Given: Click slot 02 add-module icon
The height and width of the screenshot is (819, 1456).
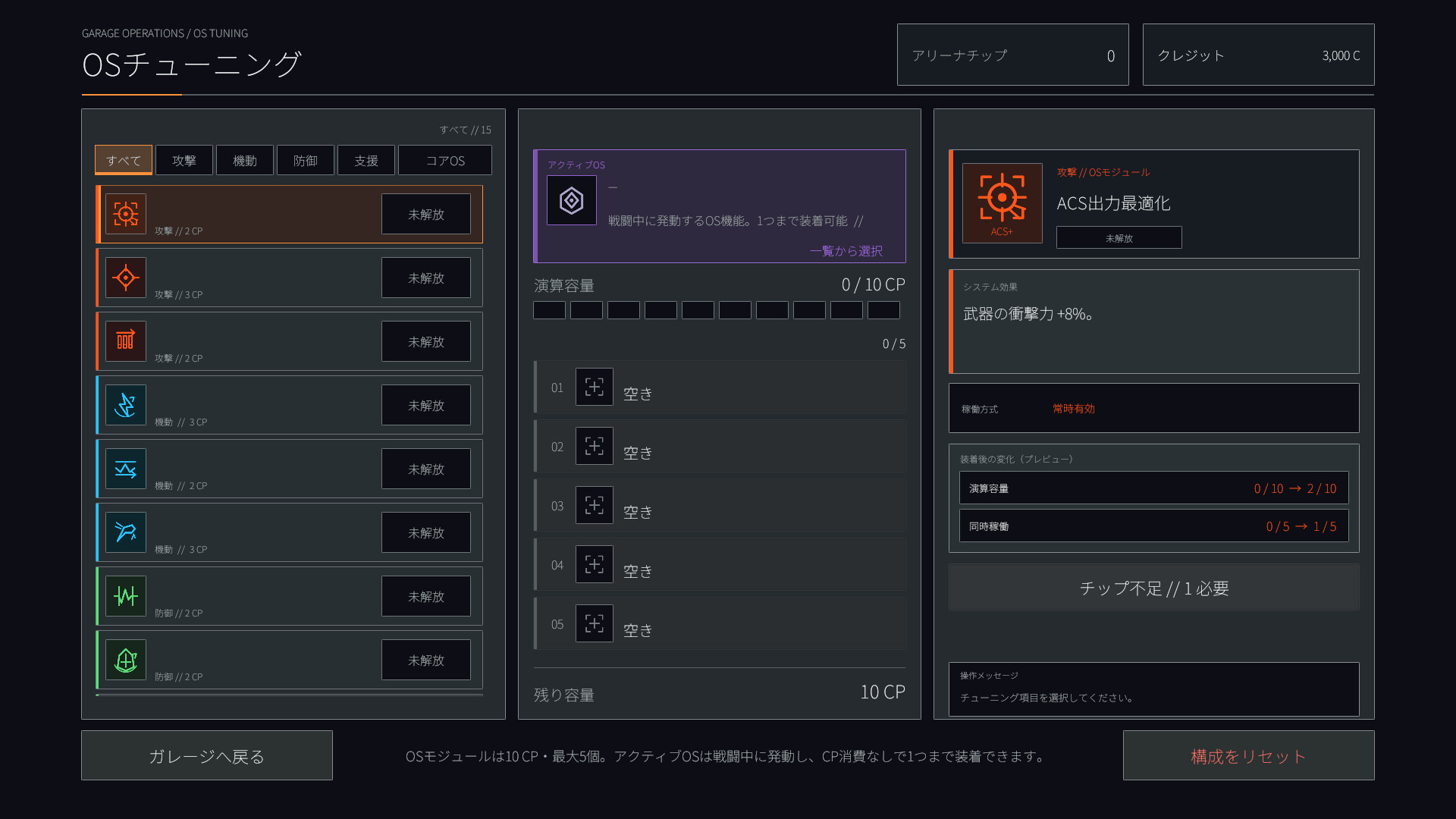Looking at the screenshot, I should coord(595,446).
